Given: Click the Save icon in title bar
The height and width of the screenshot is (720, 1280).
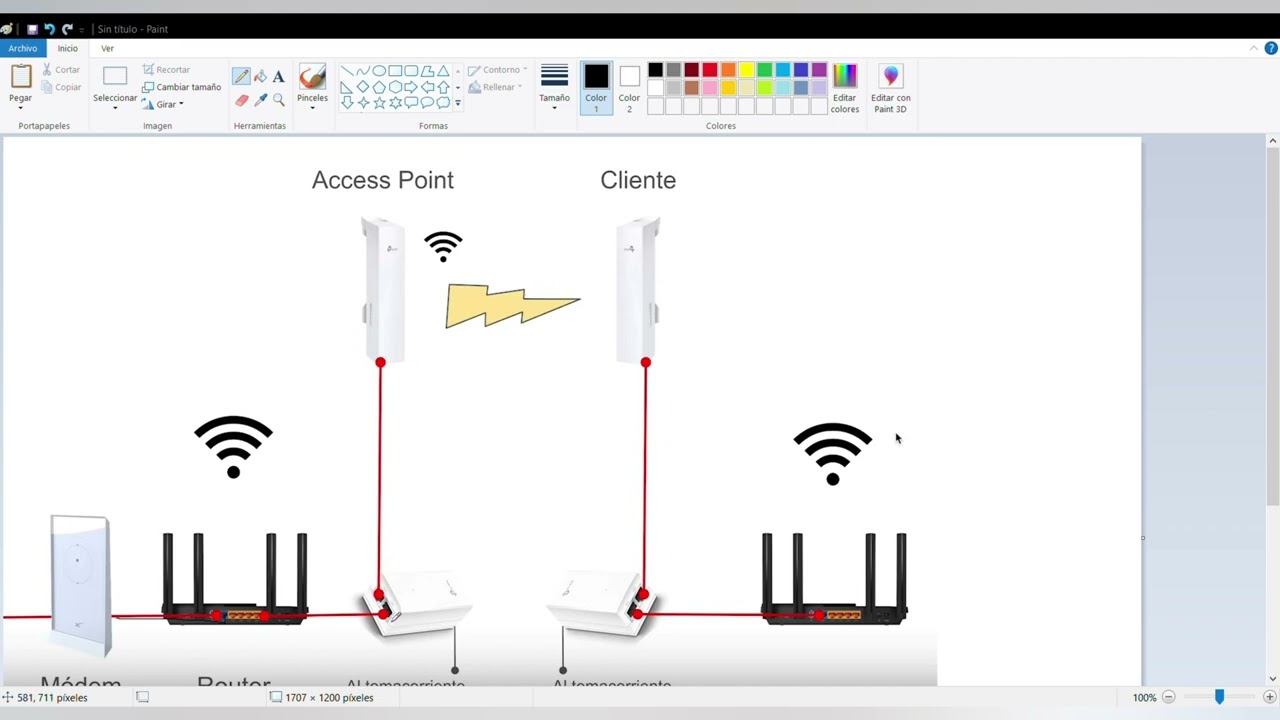Looking at the screenshot, I should tap(32, 29).
